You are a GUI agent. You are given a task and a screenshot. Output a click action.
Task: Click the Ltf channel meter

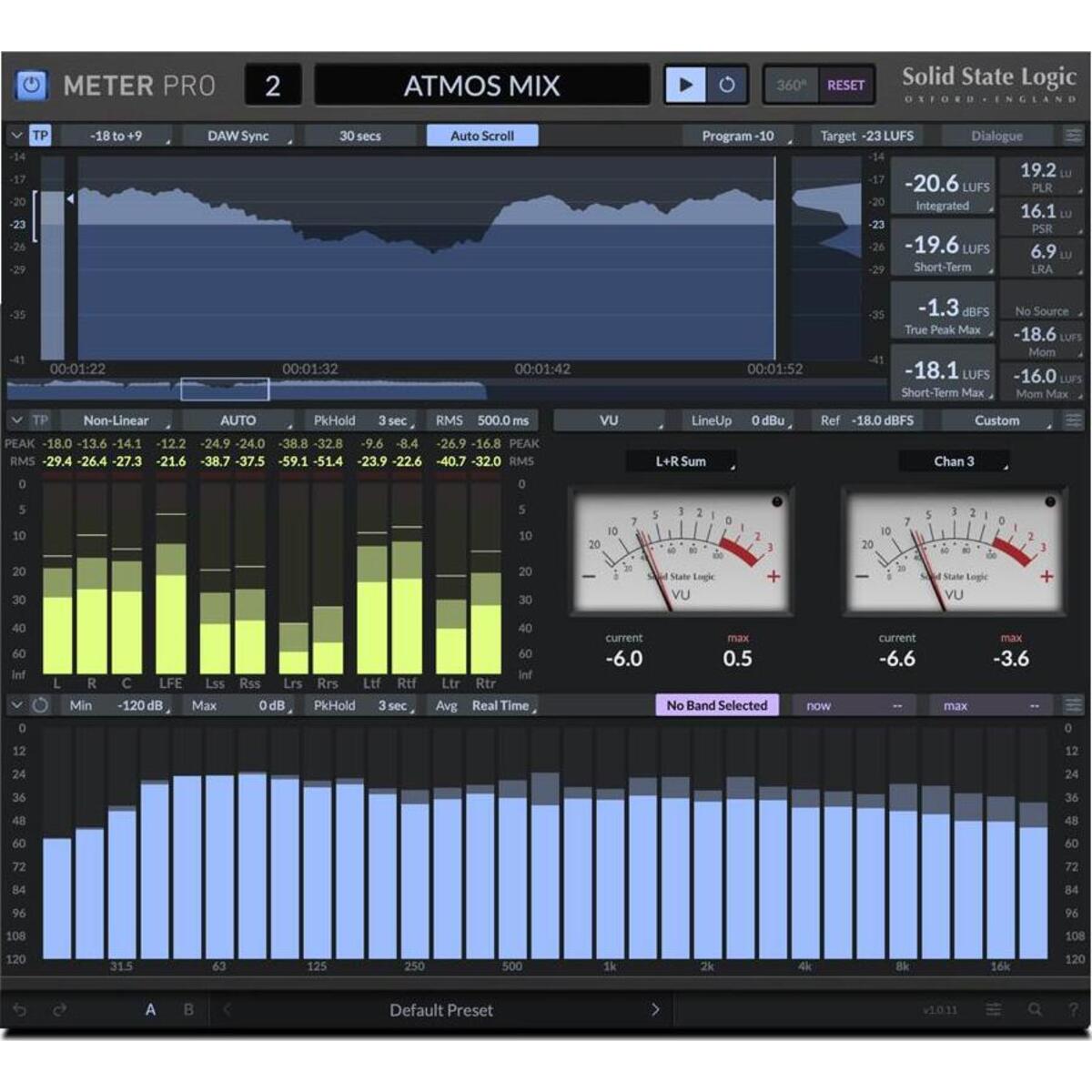coord(371,579)
